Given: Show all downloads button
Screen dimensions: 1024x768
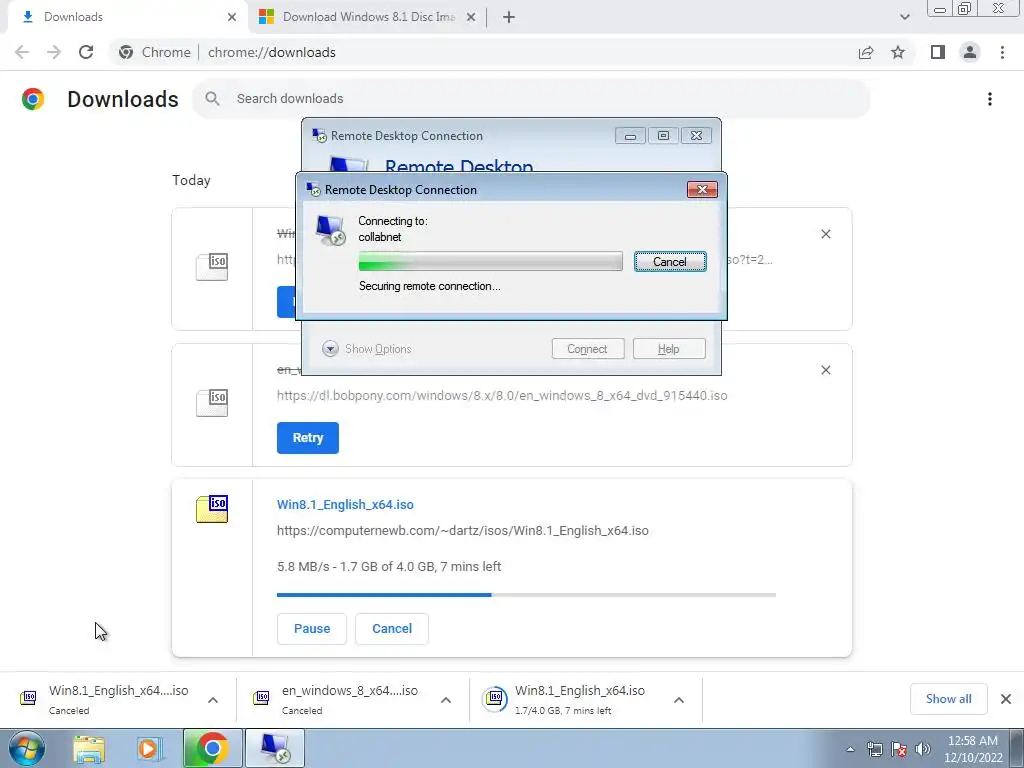Looking at the screenshot, I should pos(948,699).
